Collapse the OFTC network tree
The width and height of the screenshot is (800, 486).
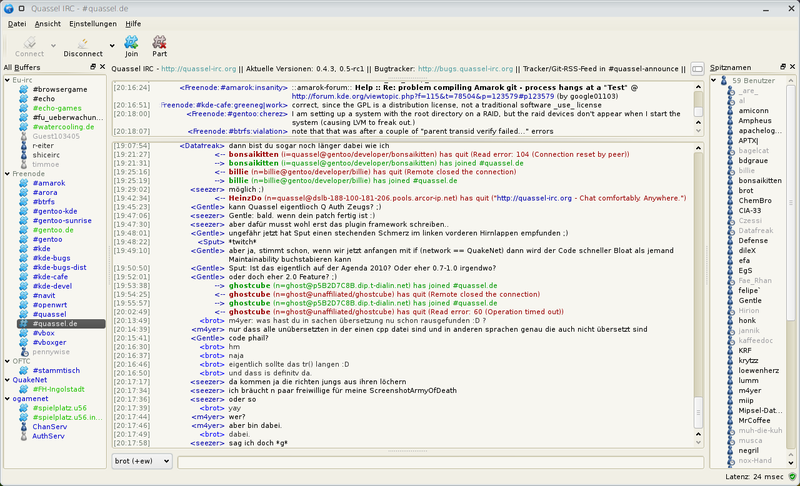(x=7, y=361)
